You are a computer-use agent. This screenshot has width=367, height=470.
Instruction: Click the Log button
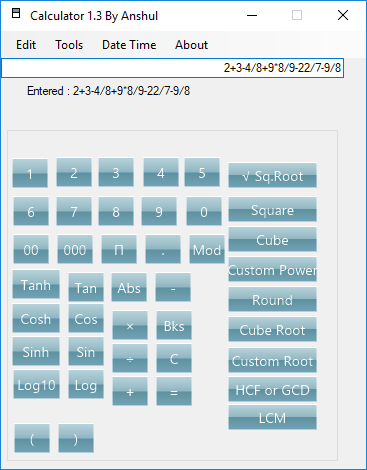[x=86, y=384]
